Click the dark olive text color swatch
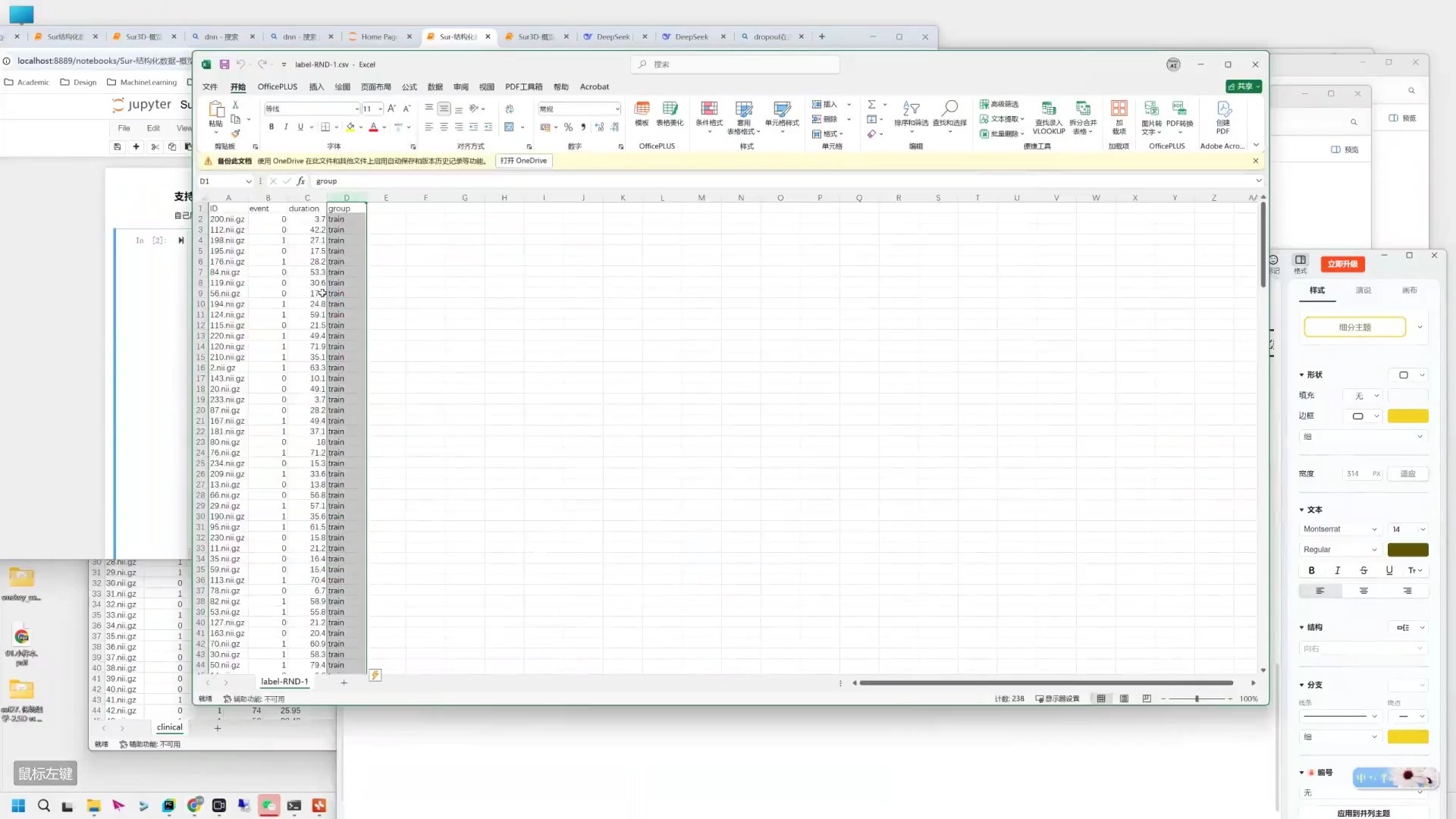 1407,550
